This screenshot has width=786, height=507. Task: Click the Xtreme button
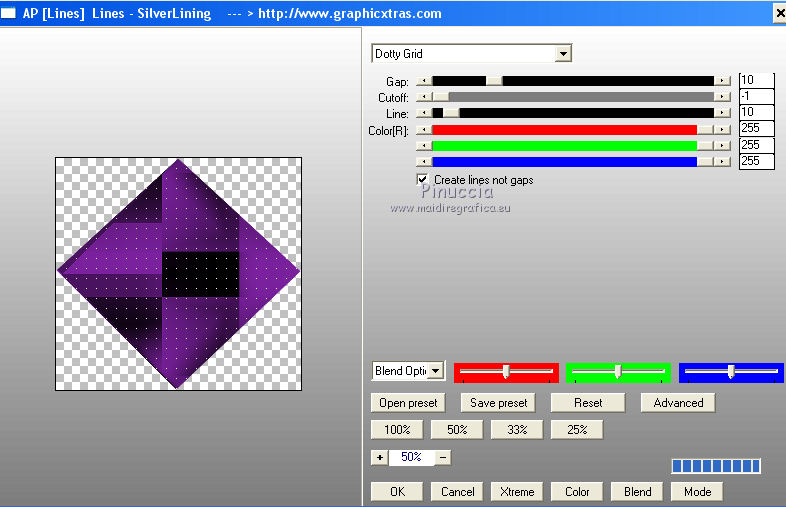[x=517, y=491]
